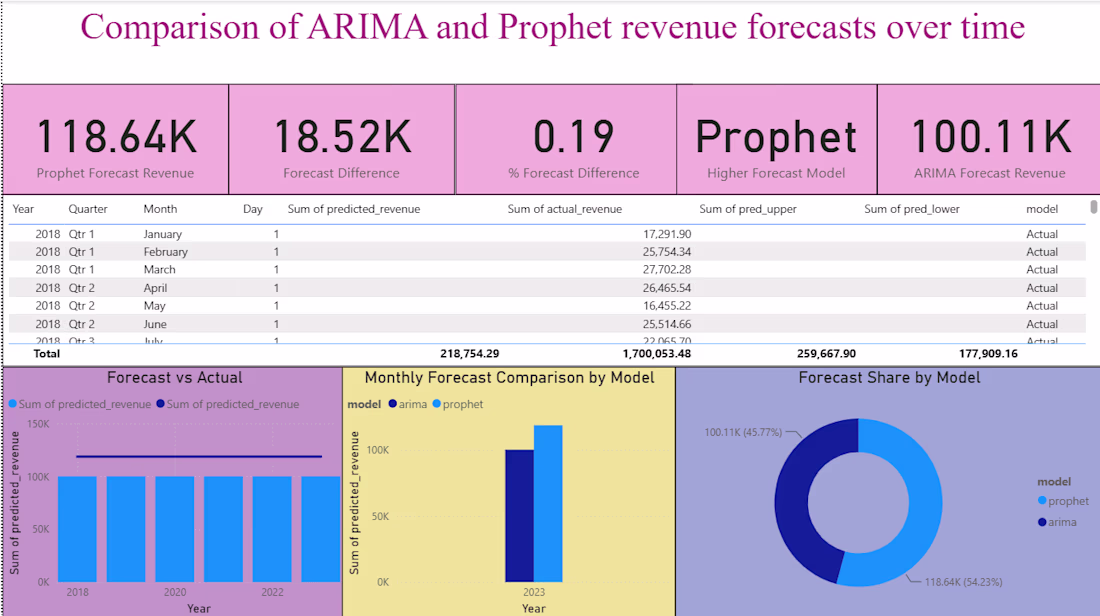Image resolution: width=1100 pixels, height=616 pixels.
Task: Click the pred_lower total 177,909.16
Action: click(988, 354)
